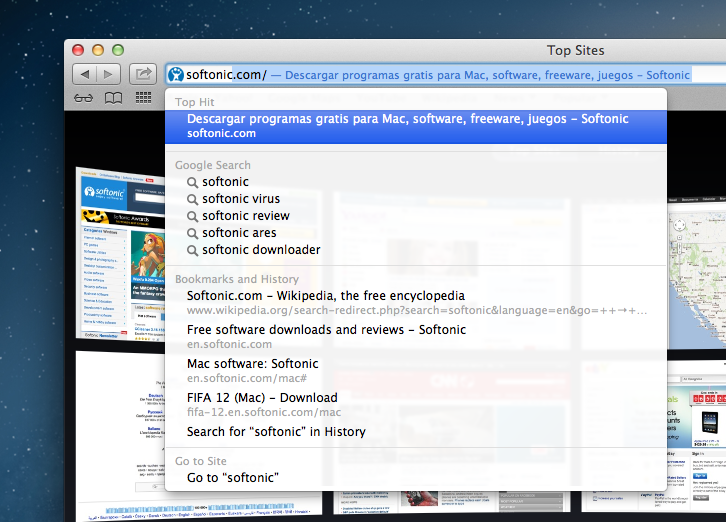The height and width of the screenshot is (522, 726).
Task: Click Go to "softonic" option
Action: coord(232,477)
